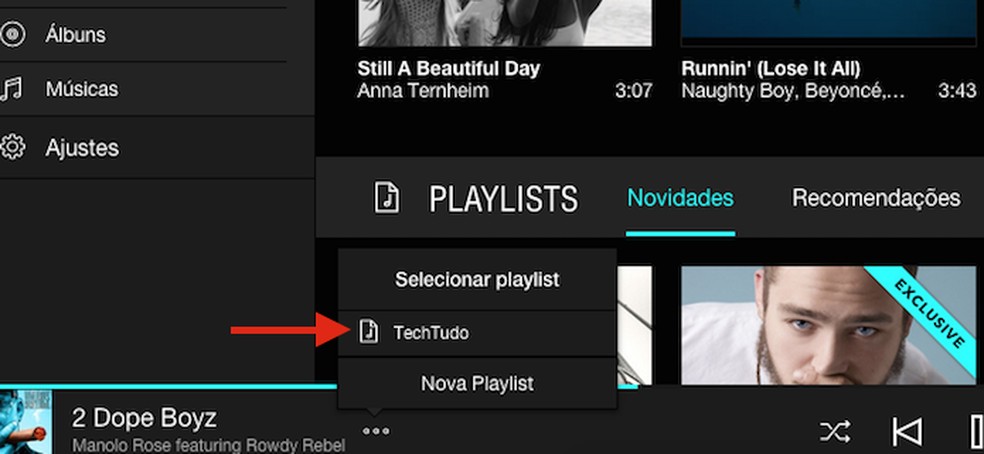Viewport: 984px width, 454px height.
Task: Switch to the Novidades tab
Action: pos(680,198)
